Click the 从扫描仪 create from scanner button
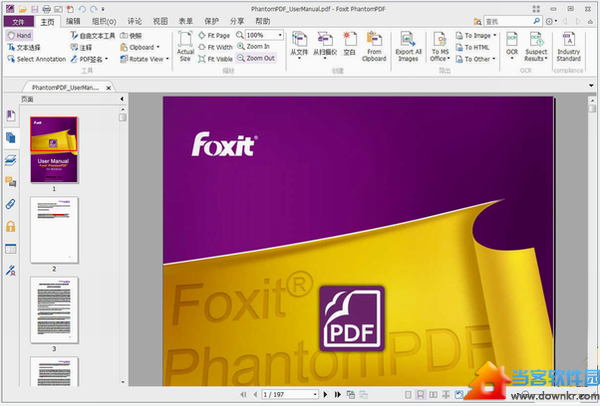 pos(325,47)
